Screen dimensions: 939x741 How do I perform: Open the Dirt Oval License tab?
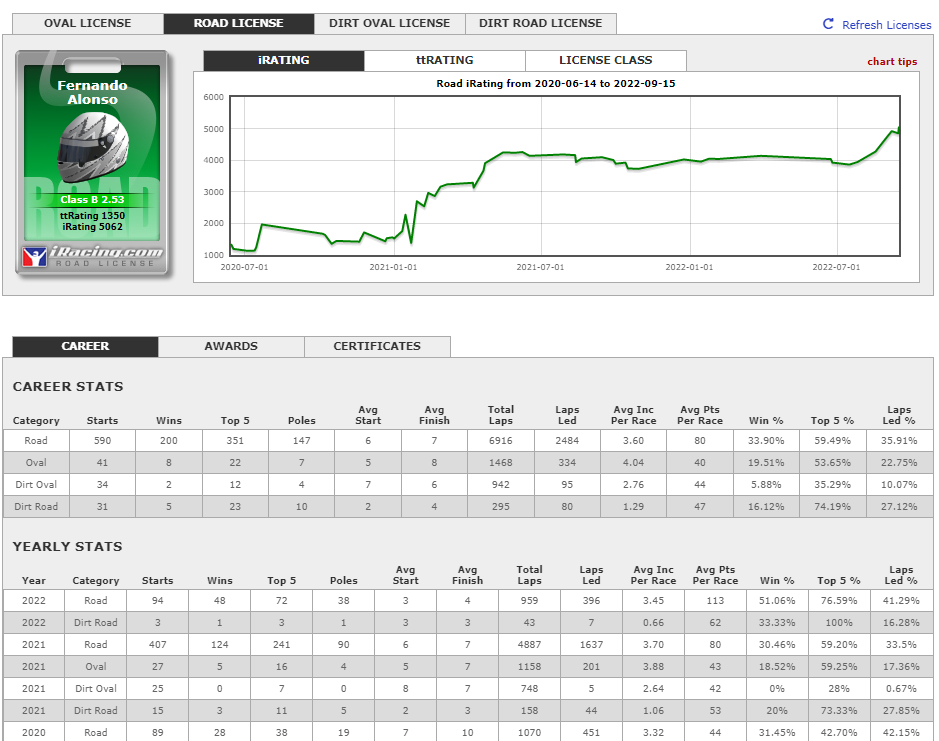[x=389, y=23]
